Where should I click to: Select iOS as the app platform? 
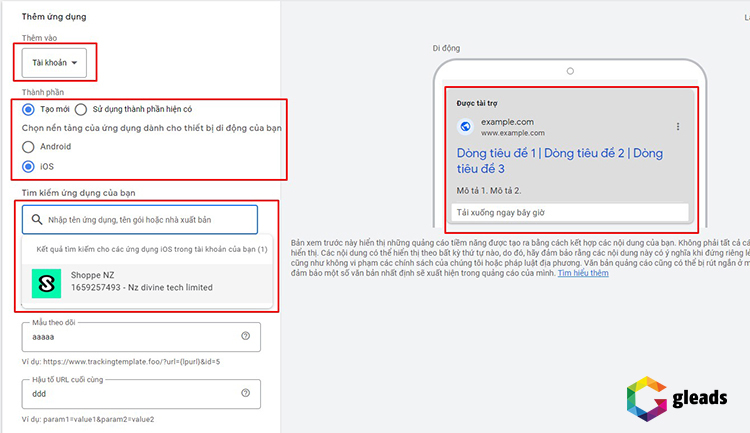[x=29, y=166]
